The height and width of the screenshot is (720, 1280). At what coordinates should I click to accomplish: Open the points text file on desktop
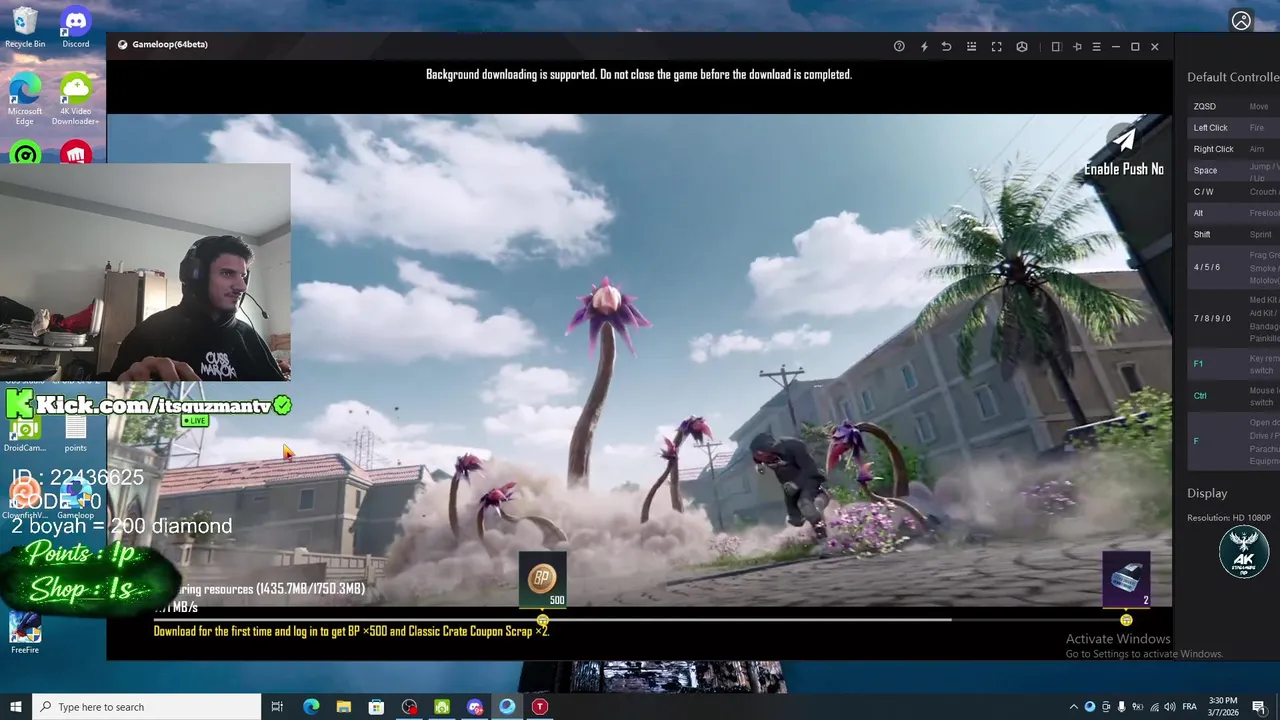point(76,434)
